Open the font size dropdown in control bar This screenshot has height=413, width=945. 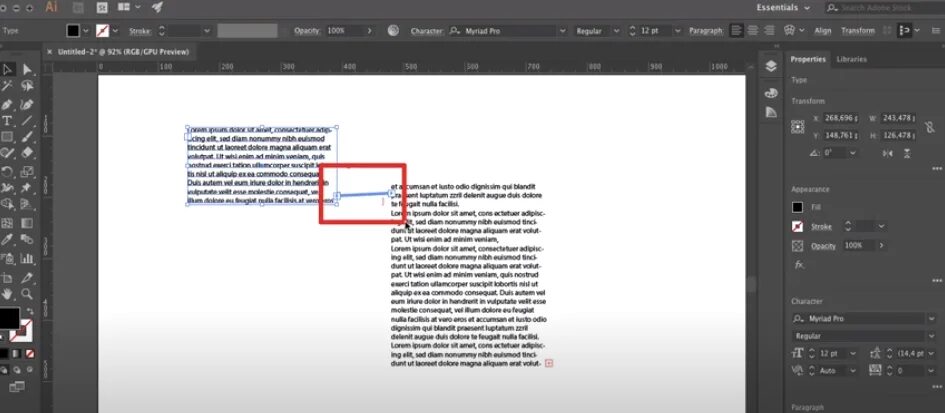point(678,31)
